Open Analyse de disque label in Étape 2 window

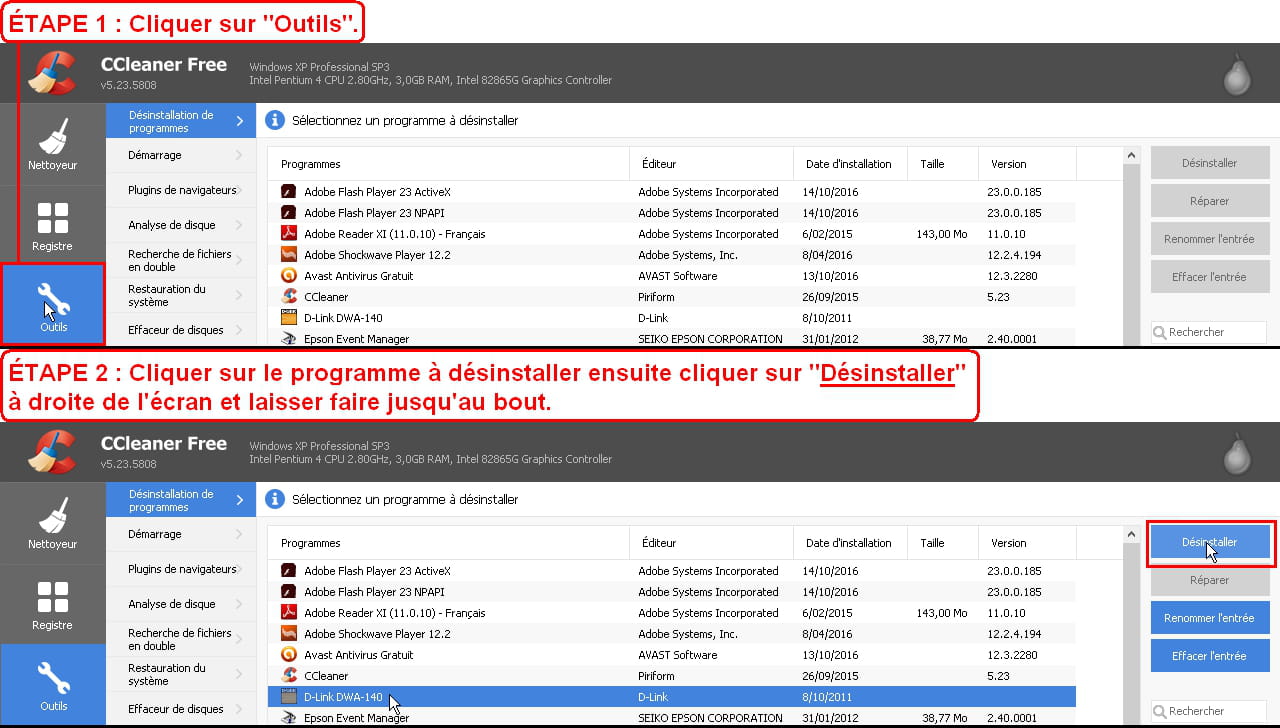coord(172,604)
